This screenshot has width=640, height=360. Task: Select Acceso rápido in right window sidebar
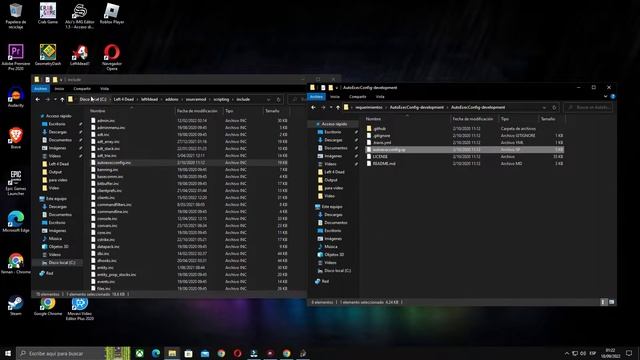click(x=333, y=124)
